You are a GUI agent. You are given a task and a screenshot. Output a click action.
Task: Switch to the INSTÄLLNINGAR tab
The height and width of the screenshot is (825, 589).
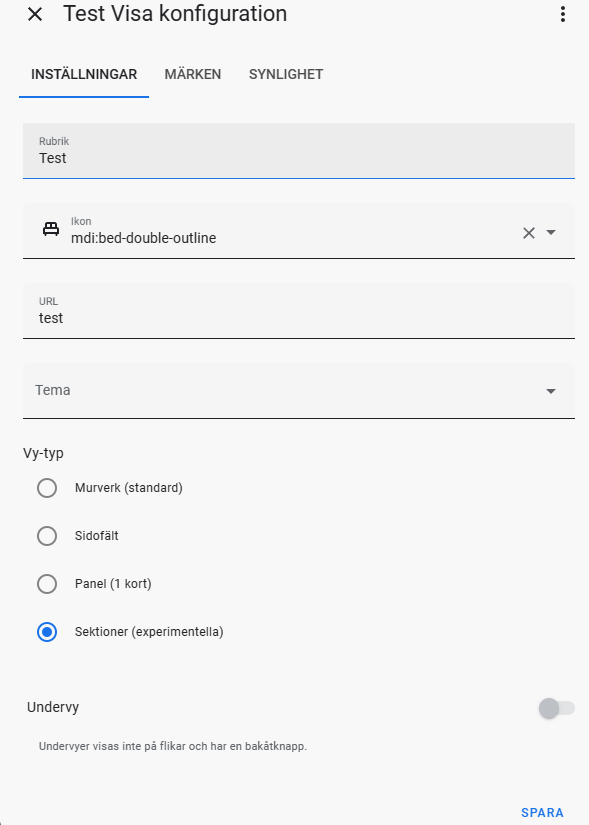pyautogui.click(x=84, y=75)
